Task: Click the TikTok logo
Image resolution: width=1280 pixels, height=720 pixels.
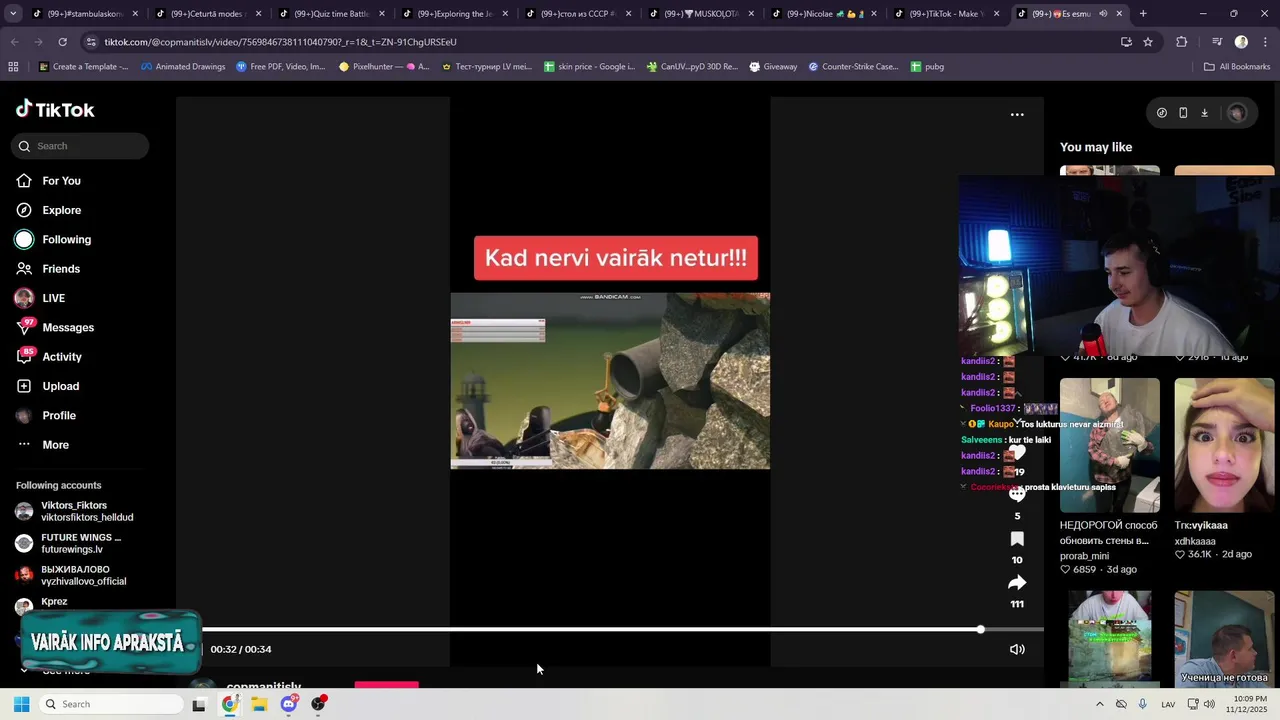Action: coord(55,109)
